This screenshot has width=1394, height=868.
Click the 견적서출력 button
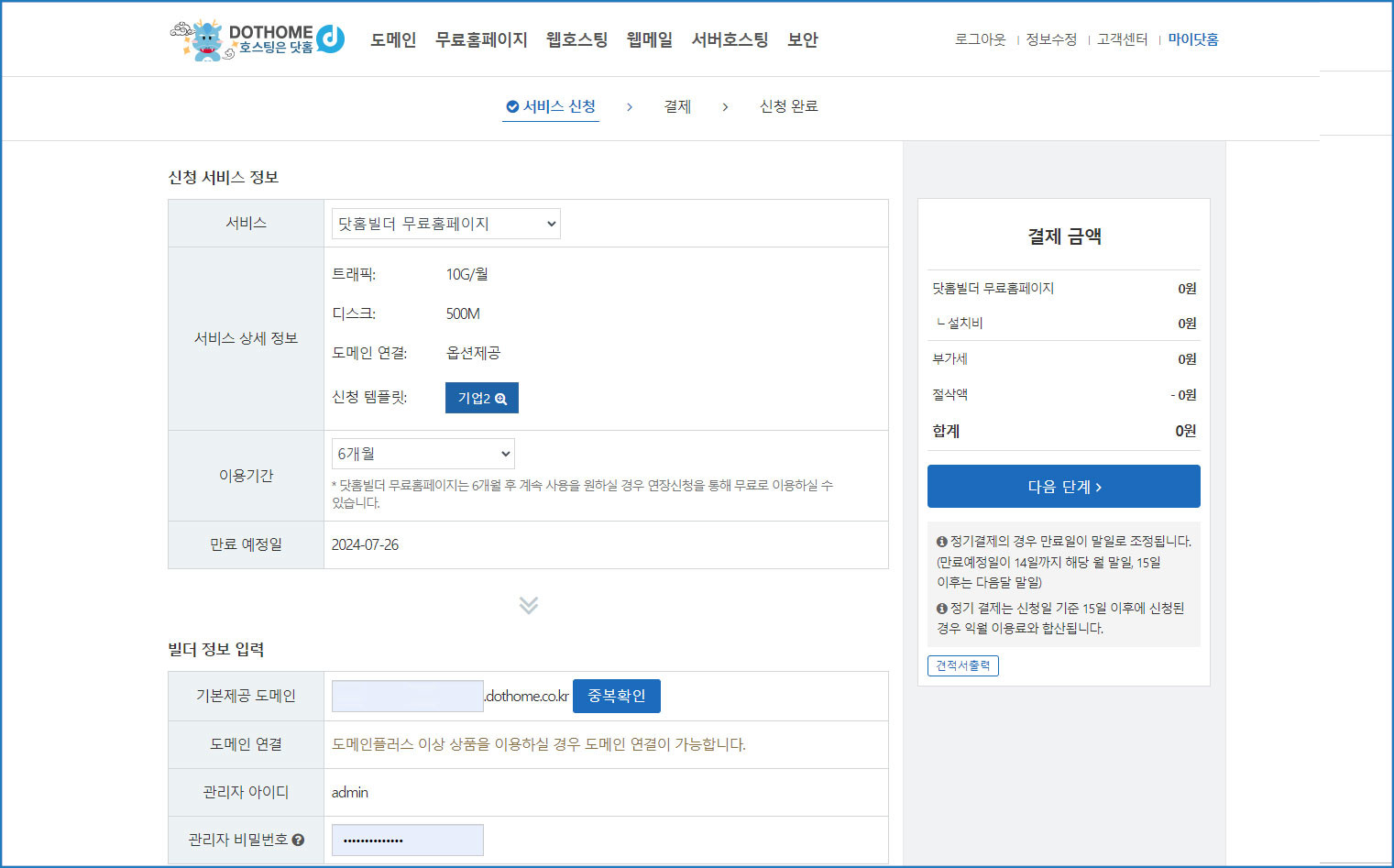(962, 665)
